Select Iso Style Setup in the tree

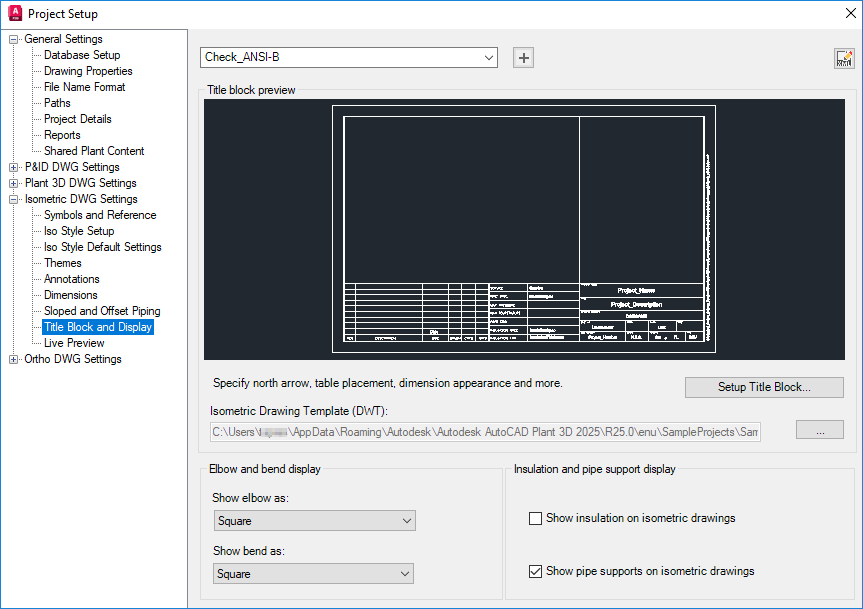[79, 231]
